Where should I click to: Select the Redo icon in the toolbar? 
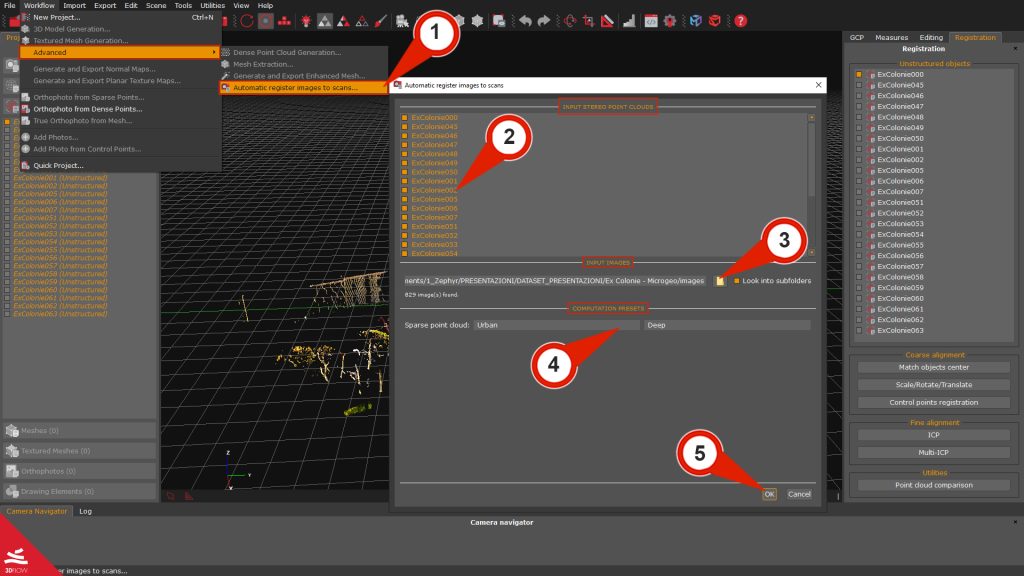point(546,19)
